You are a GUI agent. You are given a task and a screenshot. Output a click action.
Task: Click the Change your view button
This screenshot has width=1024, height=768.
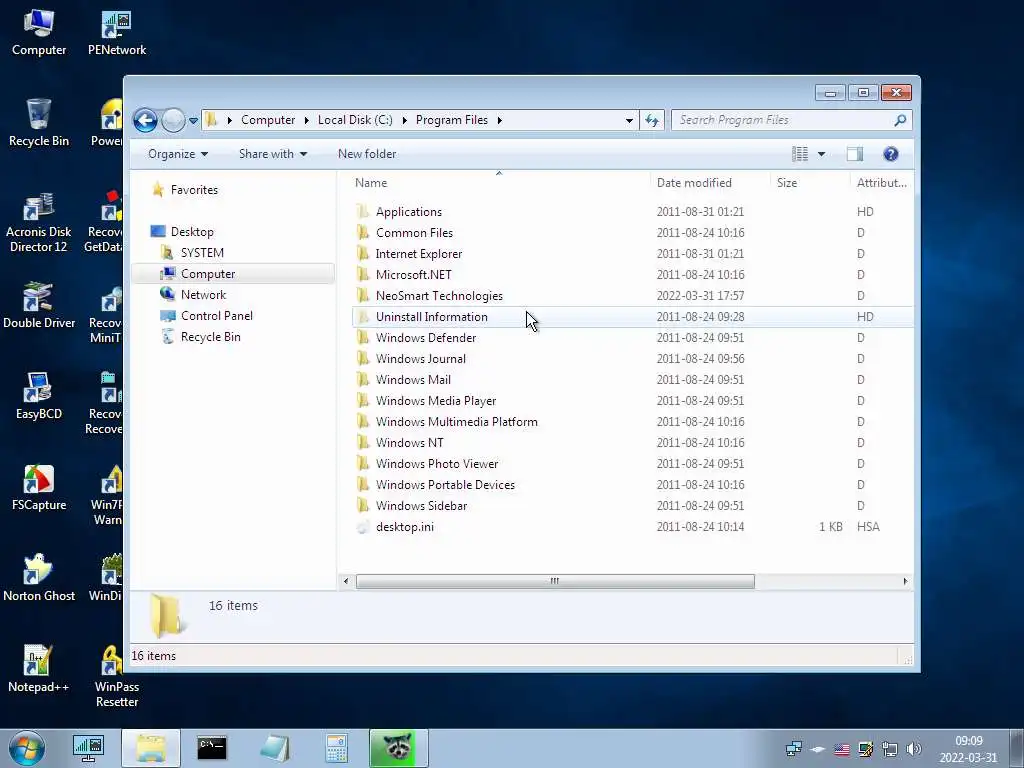coord(800,154)
